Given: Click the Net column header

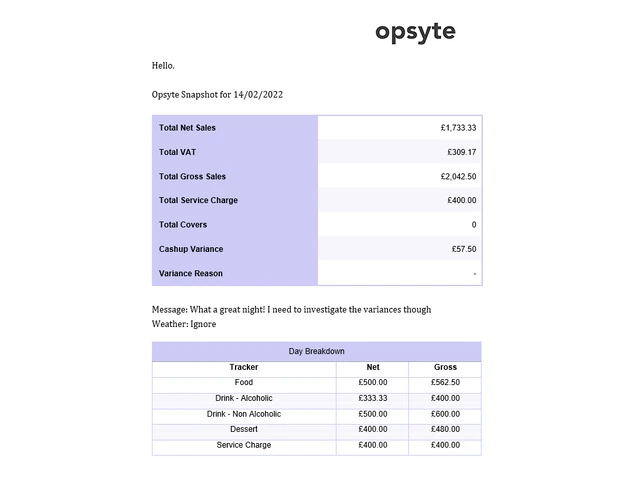Looking at the screenshot, I should [x=373, y=367].
